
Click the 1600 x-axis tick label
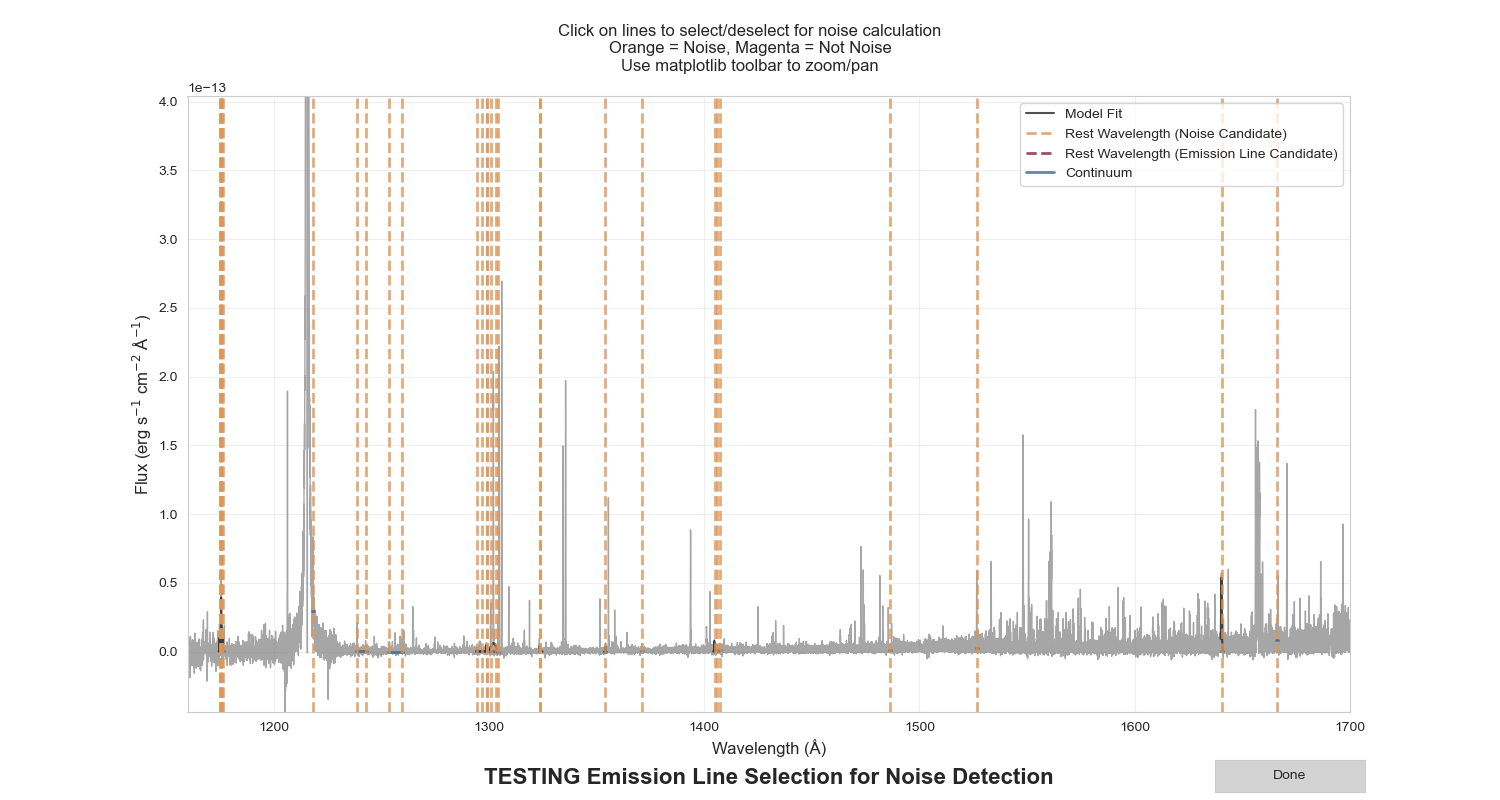[1134, 727]
